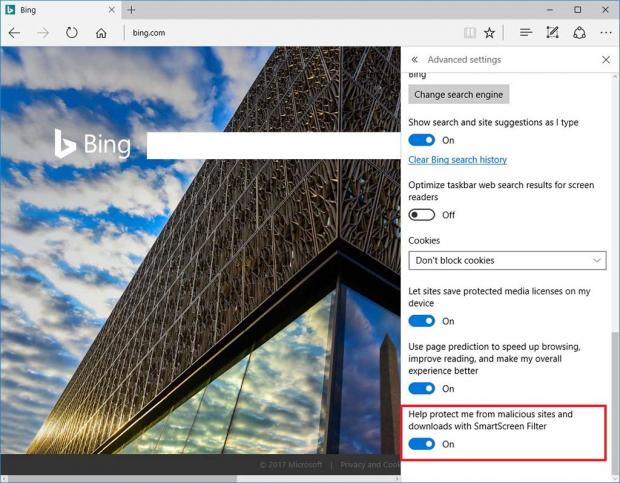This screenshot has width=620, height=483.
Task: Click the address bar showing bing.com
Action: click(x=293, y=33)
